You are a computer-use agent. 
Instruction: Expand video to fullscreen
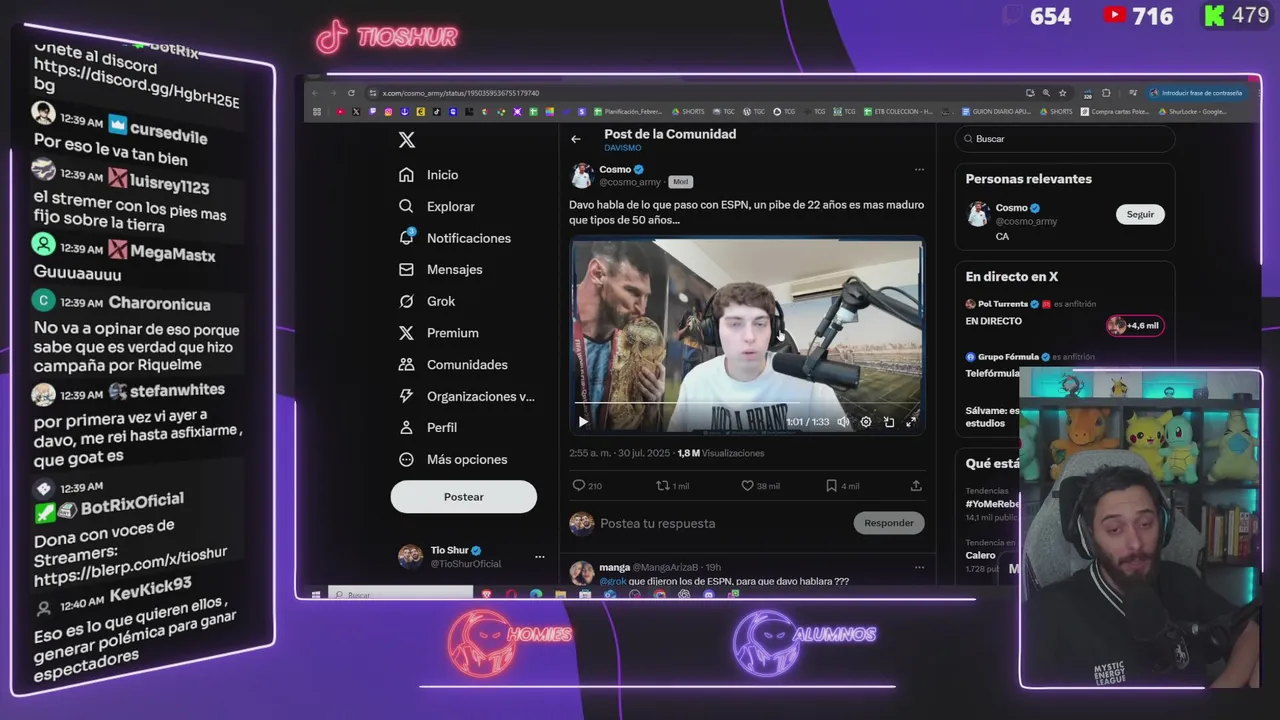click(911, 422)
